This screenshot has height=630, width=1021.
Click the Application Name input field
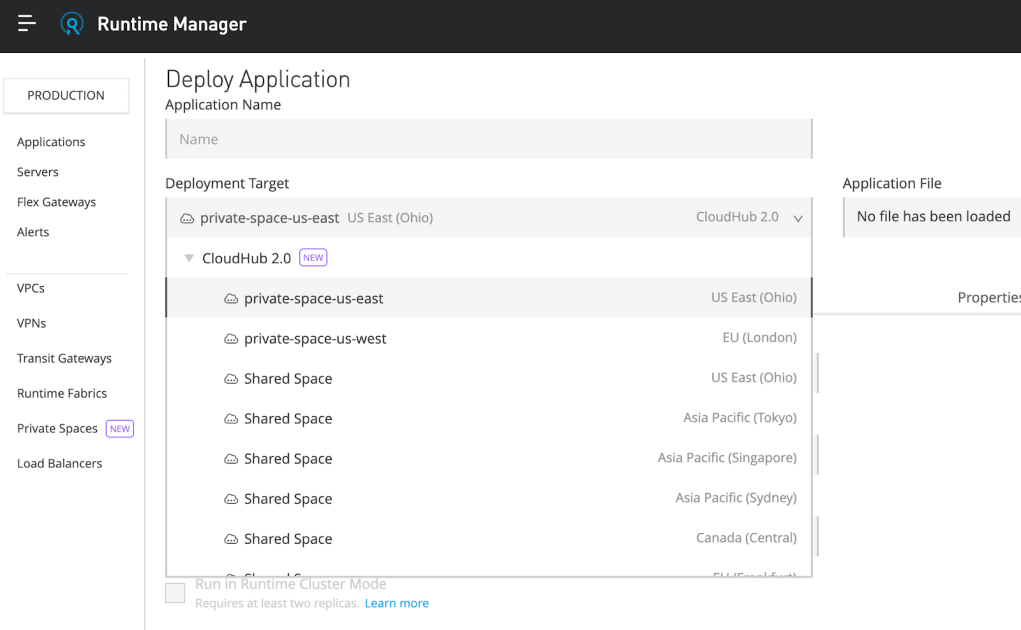point(488,137)
